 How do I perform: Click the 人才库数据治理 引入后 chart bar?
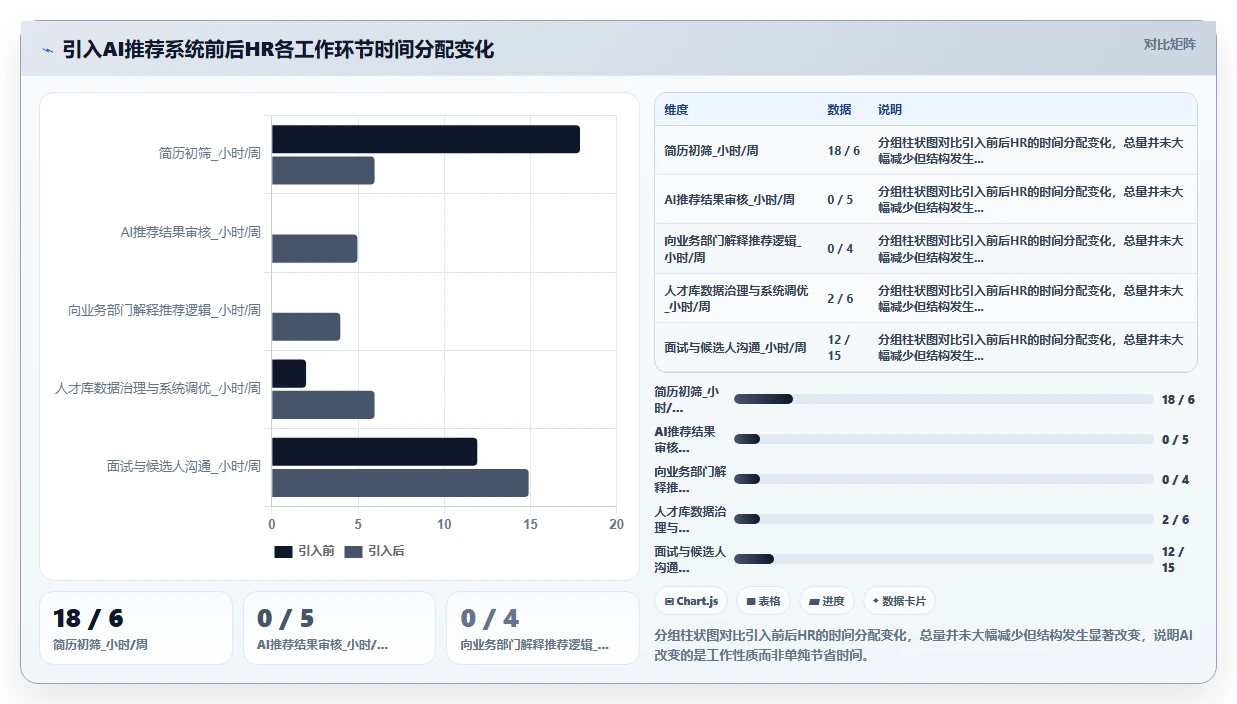point(323,405)
